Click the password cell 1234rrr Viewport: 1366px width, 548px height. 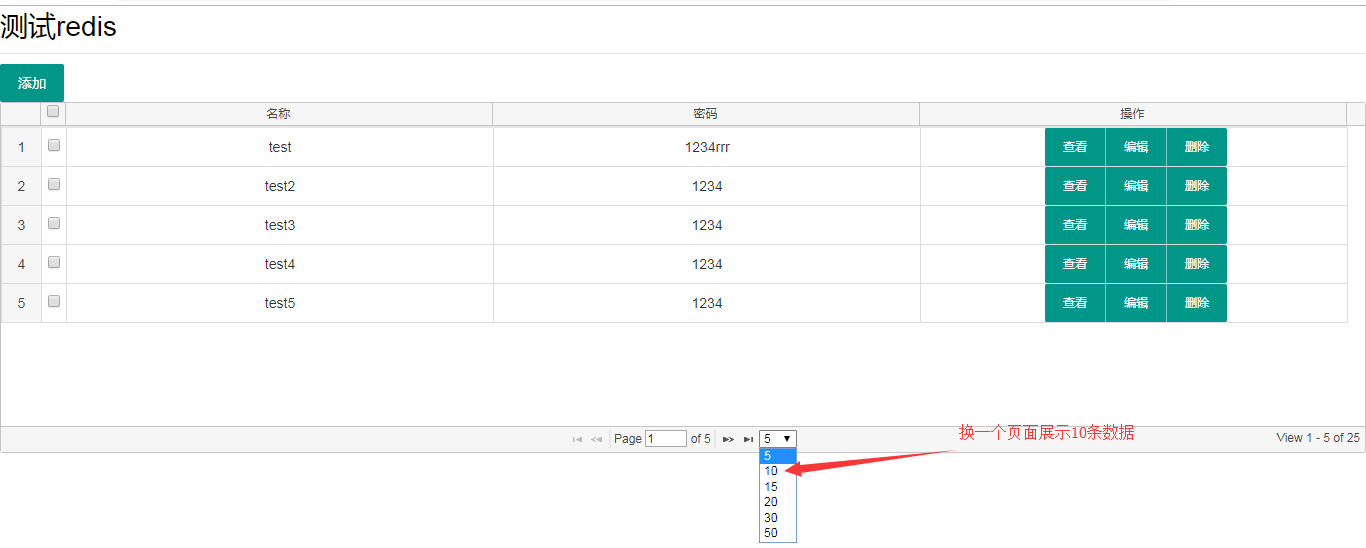(707, 147)
